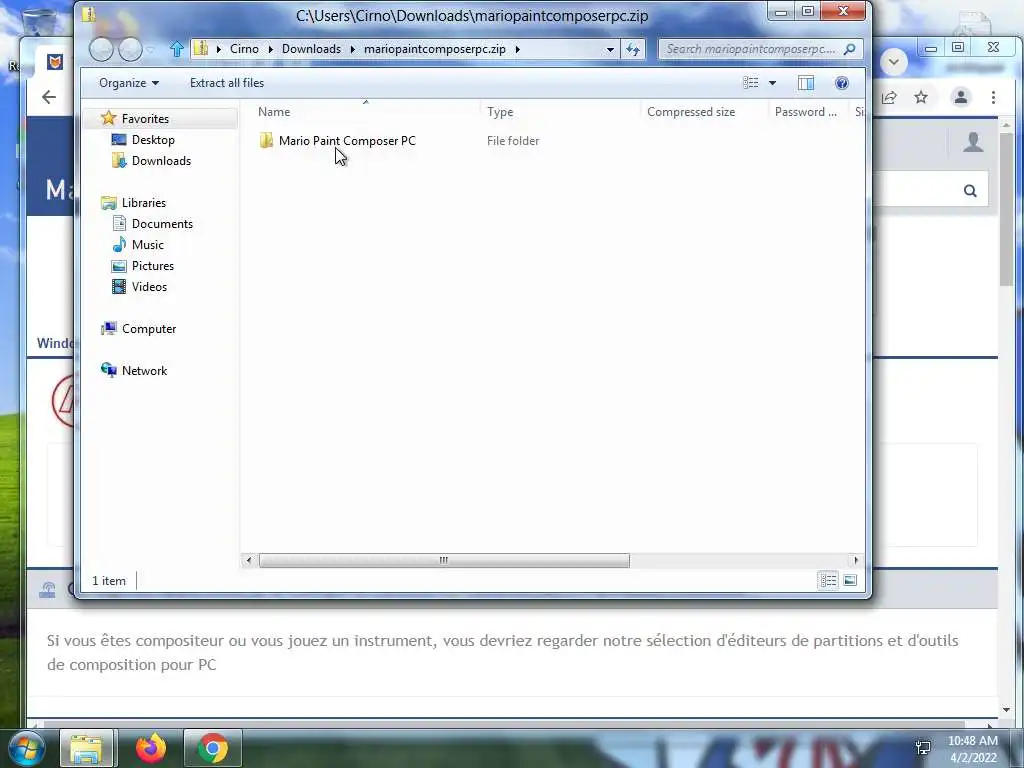Open the Pictures library
Image resolution: width=1024 pixels, height=768 pixels.
[152, 266]
